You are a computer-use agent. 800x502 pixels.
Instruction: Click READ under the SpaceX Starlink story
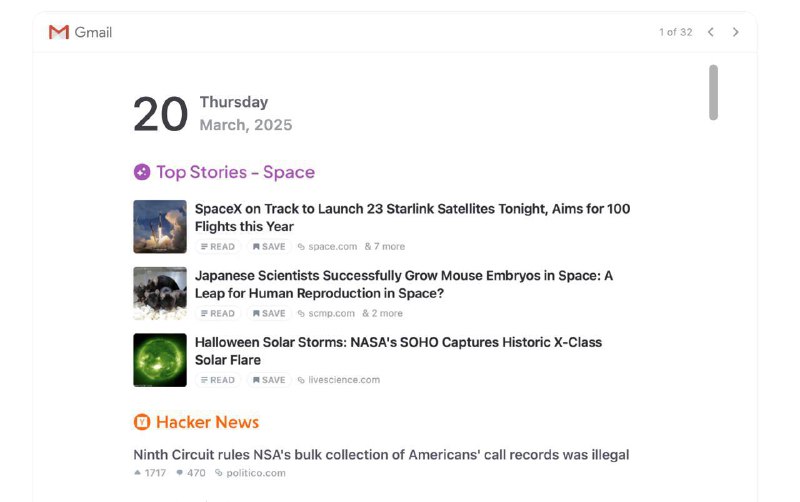click(218, 246)
